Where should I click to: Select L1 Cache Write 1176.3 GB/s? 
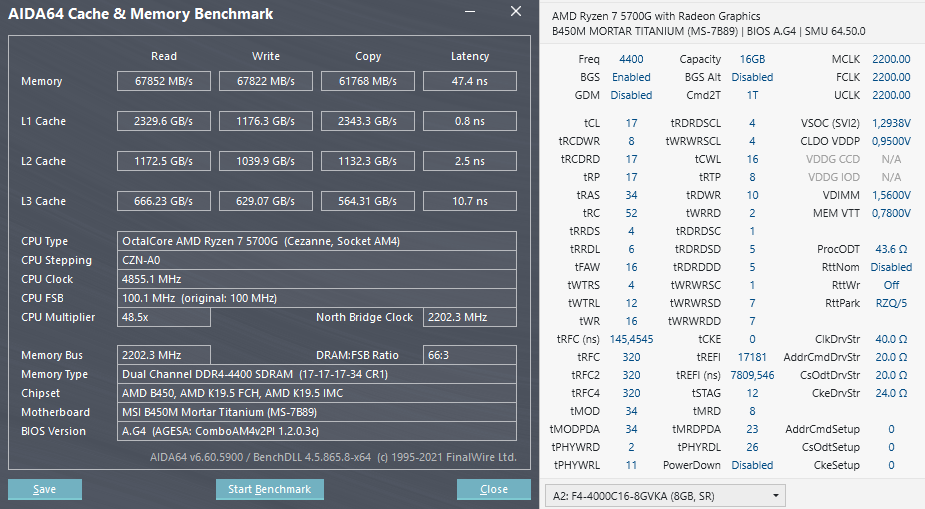[266, 121]
